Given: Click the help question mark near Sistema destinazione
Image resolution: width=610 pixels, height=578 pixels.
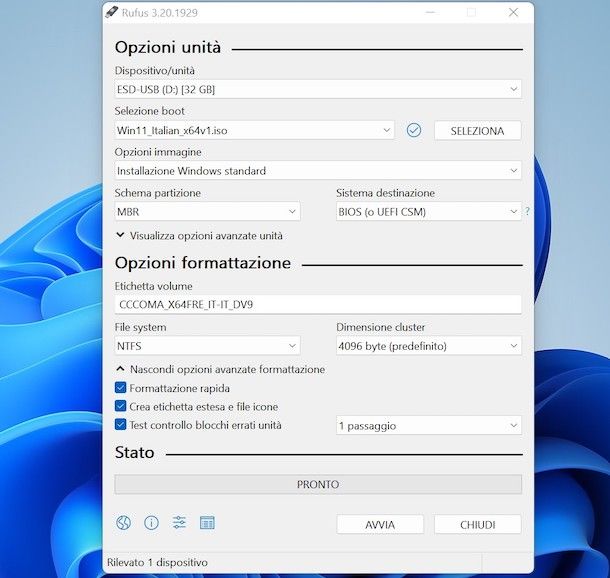Looking at the screenshot, I should 527,211.
